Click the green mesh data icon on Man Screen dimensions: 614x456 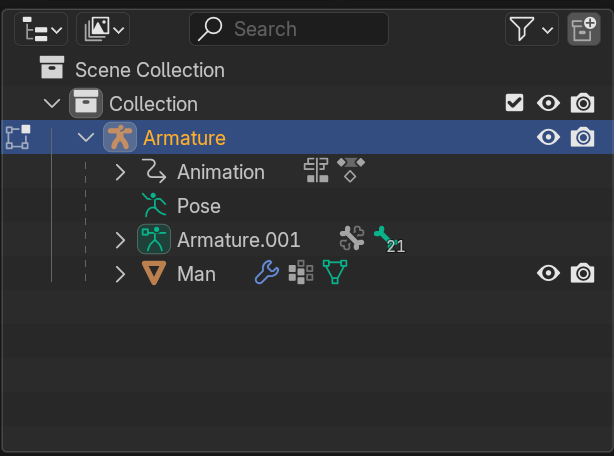point(335,272)
